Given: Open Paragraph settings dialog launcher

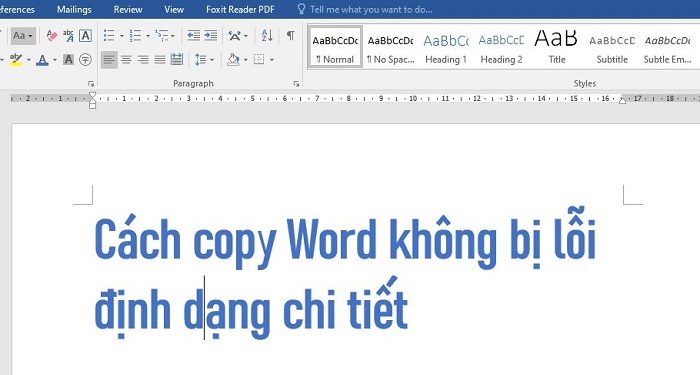Looking at the screenshot, I should (x=296, y=84).
